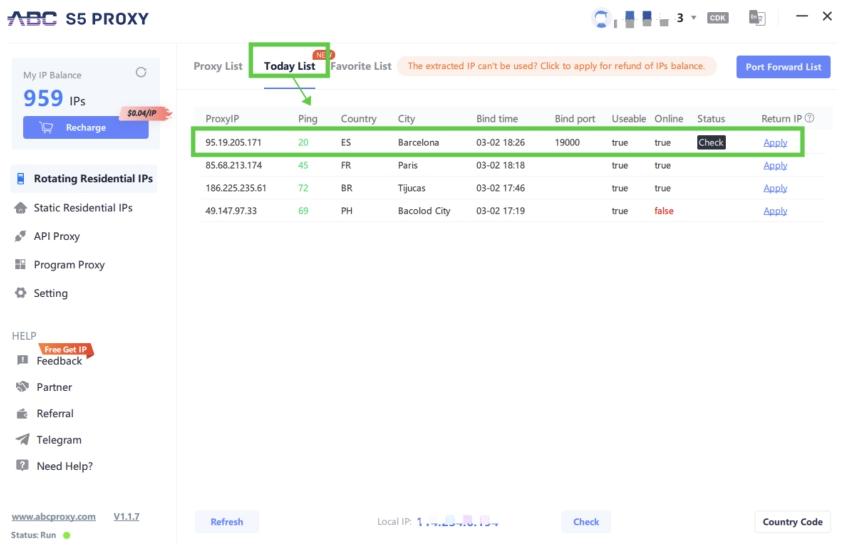Open the Program Proxy section
847x546 pixels.
[x=69, y=265]
